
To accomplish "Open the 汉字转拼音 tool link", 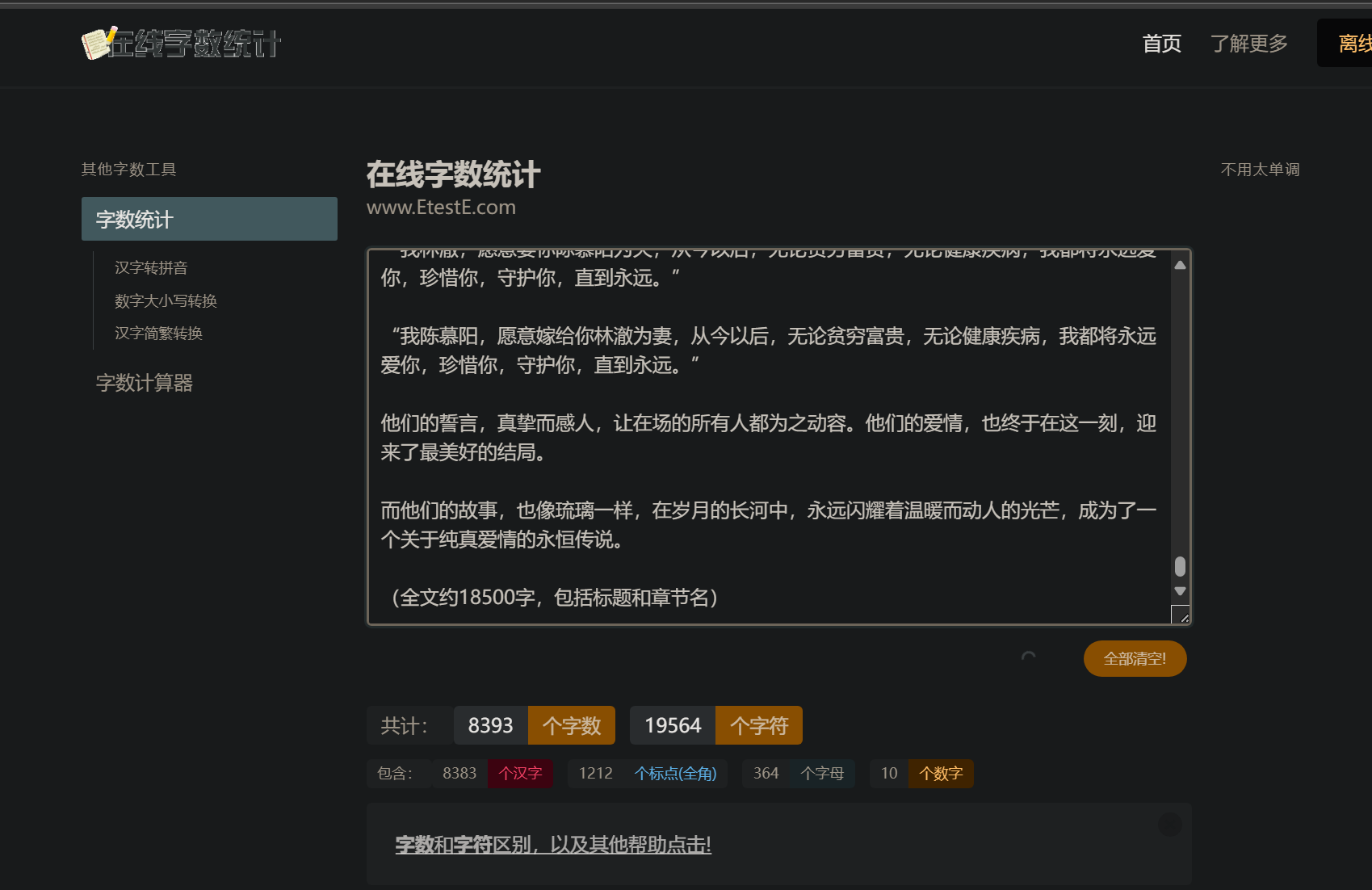I will coord(151,267).
